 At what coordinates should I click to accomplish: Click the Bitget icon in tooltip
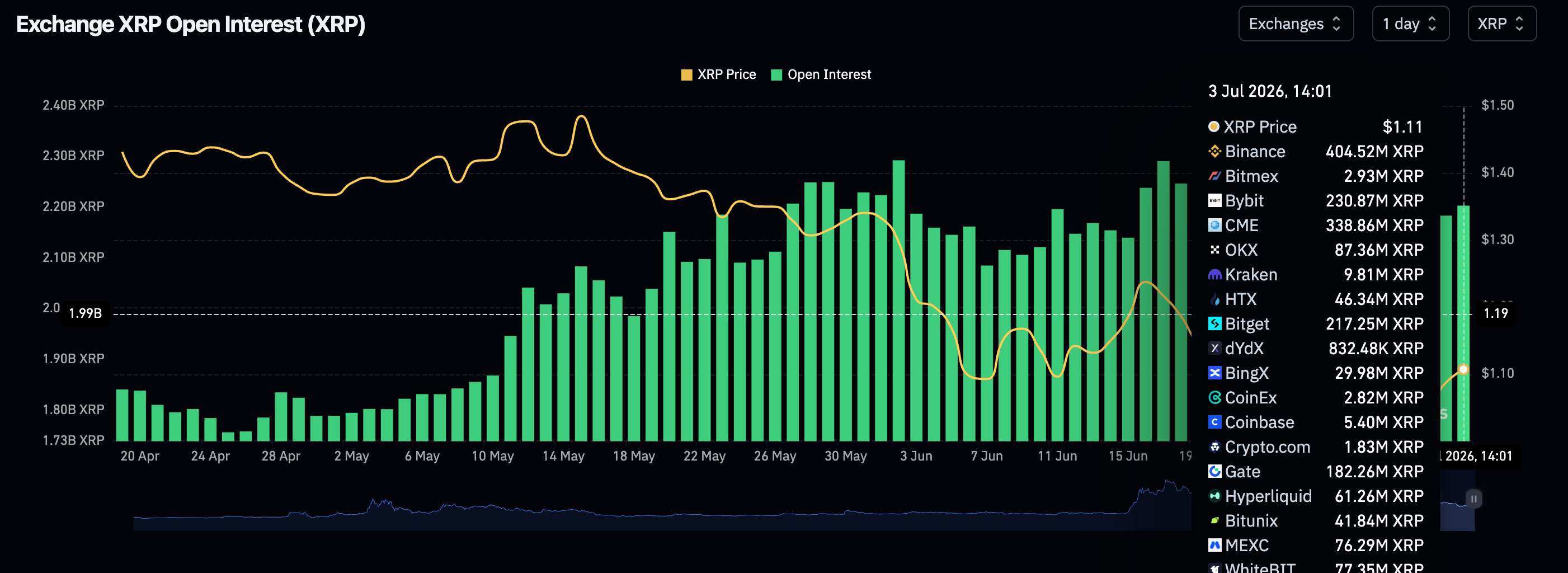1214,323
